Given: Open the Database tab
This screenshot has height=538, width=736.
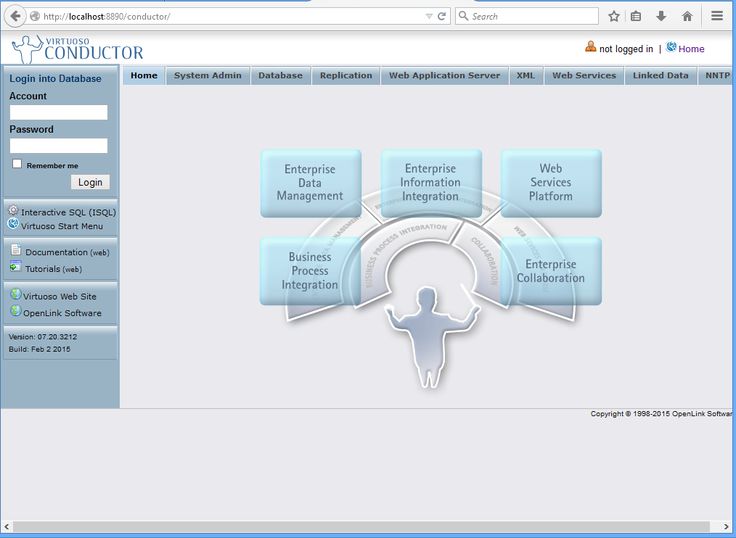Looking at the screenshot, I should (x=280, y=76).
